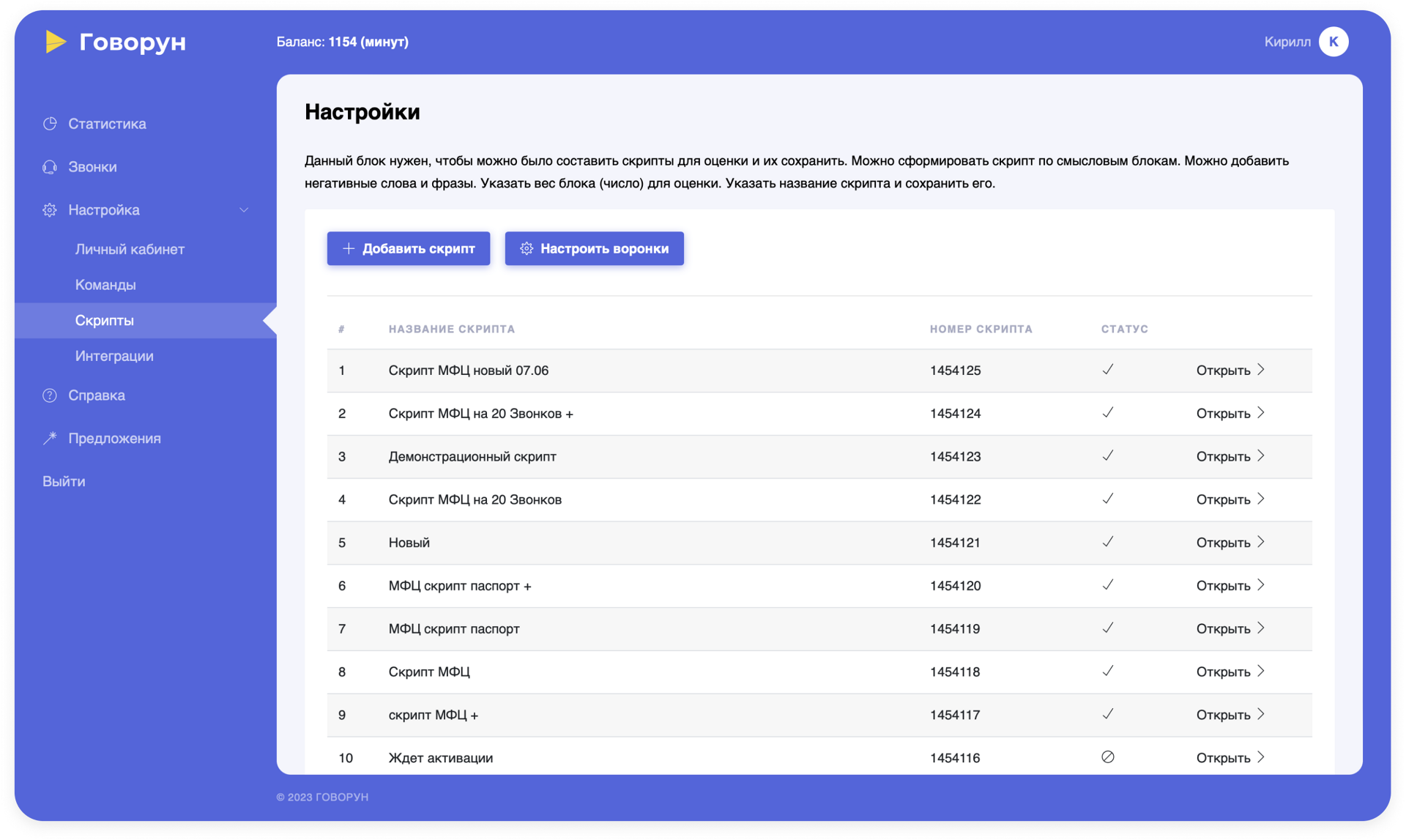Toggle status checkmark for Демонстрационный скрипт

1107,456
